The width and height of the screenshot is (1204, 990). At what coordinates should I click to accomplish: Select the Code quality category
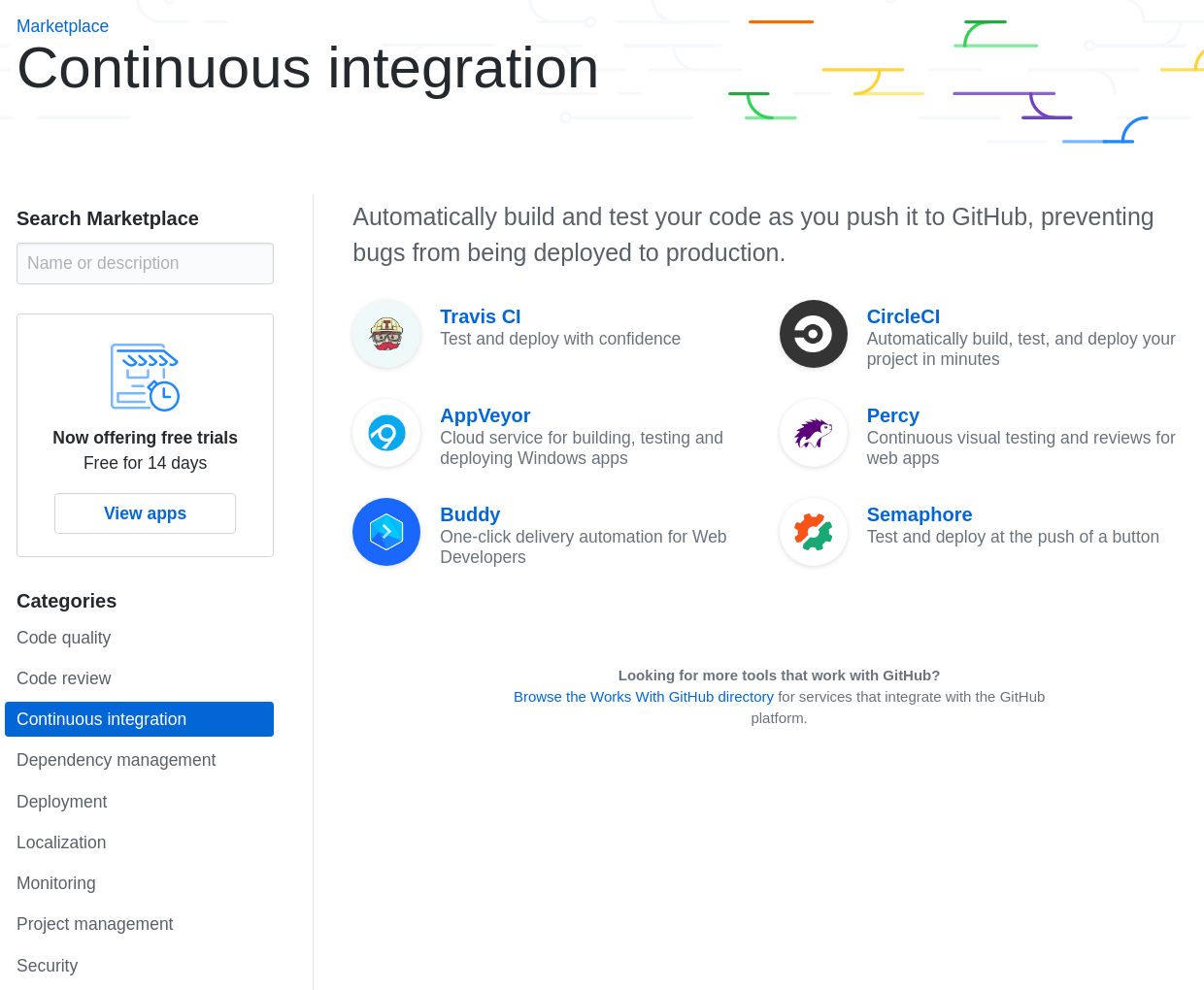coord(63,638)
